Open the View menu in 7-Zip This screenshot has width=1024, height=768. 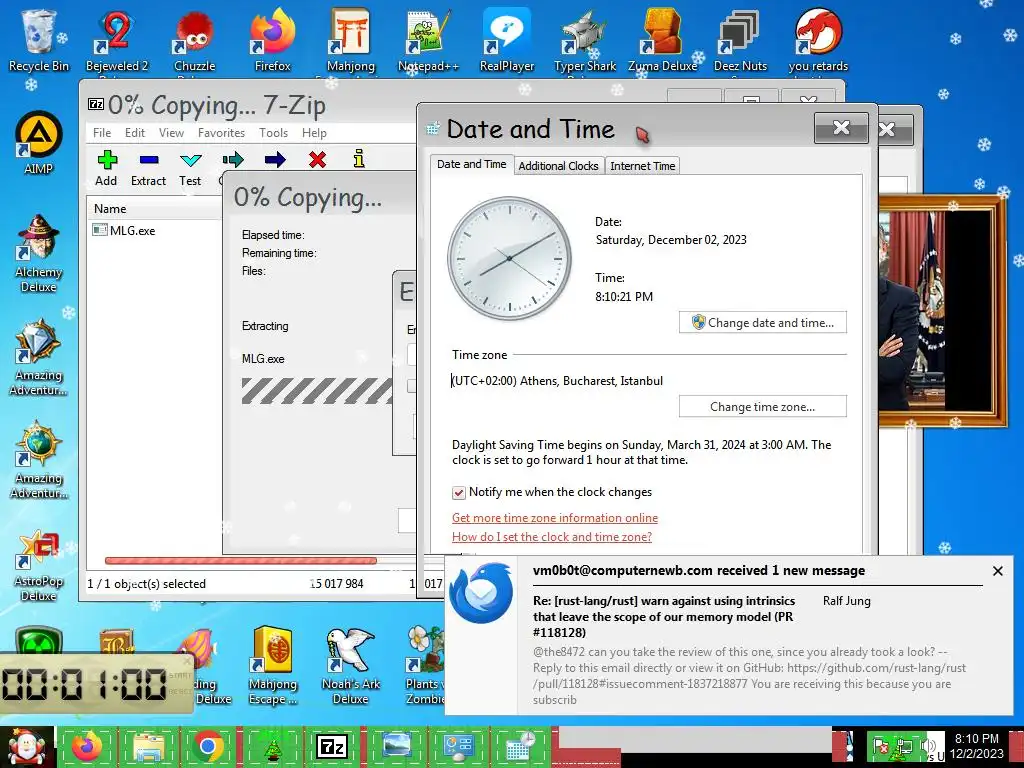click(x=171, y=133)
